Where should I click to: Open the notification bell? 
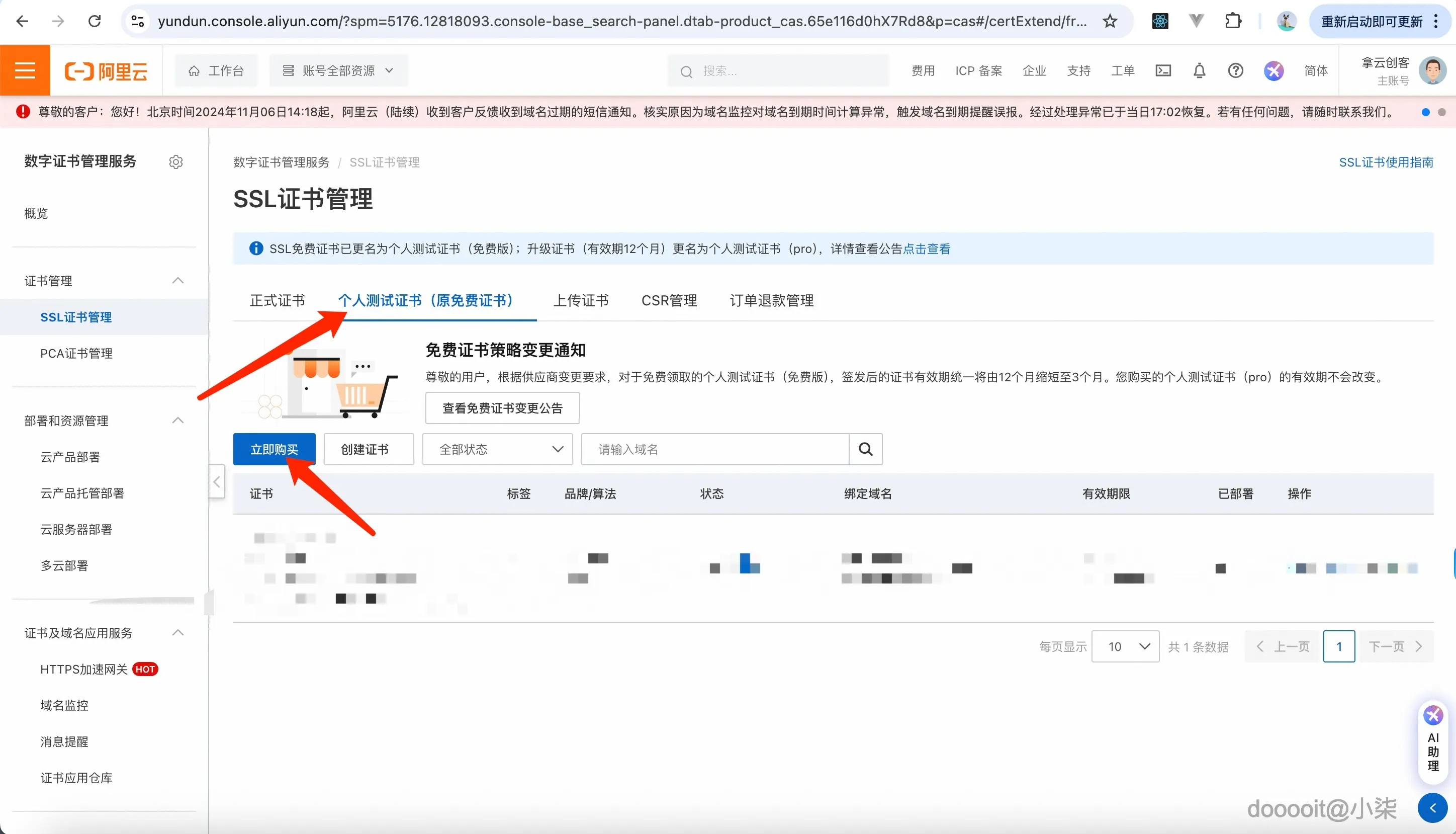click(1199, 70)
